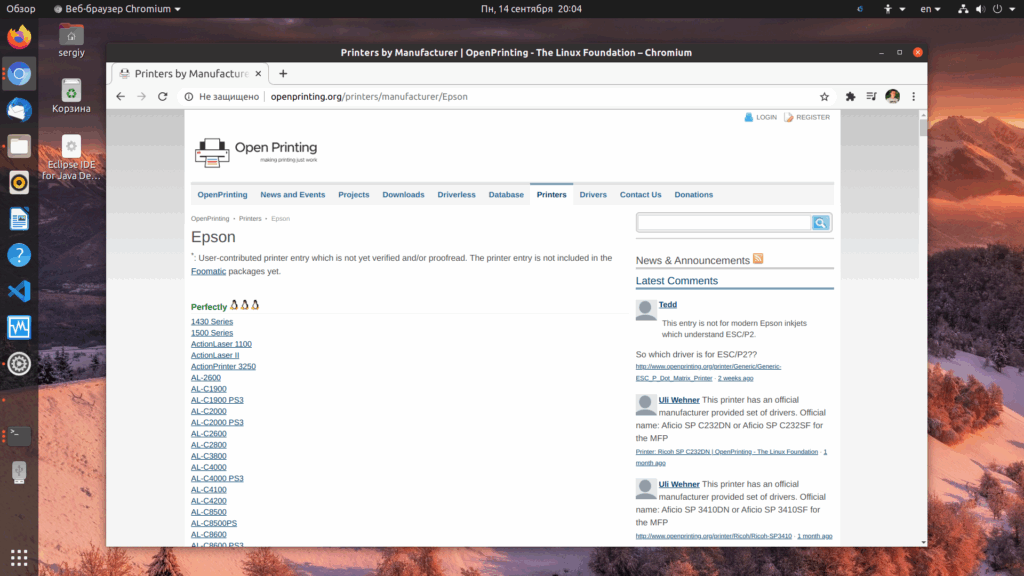Open the Trash (Корзина) desktop icon
The image size is (1024, 576).
click(71, 96)
